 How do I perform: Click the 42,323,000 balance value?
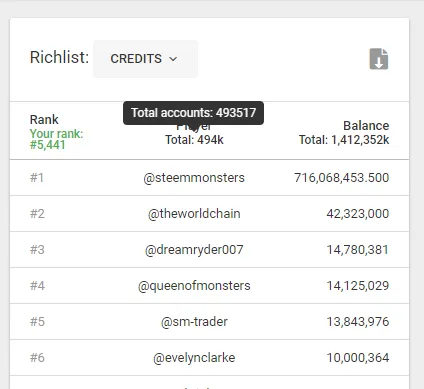tap(358, 214)
